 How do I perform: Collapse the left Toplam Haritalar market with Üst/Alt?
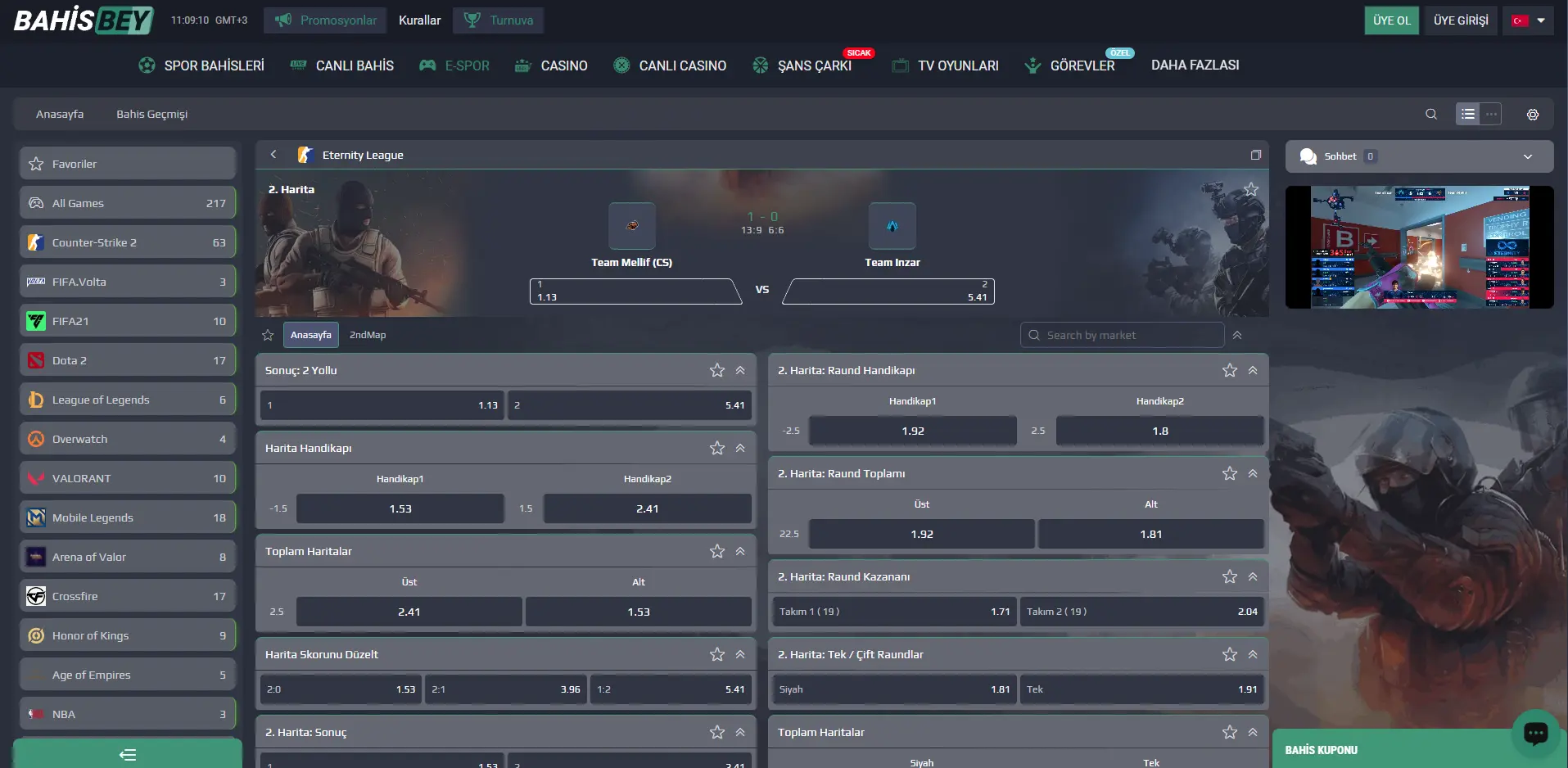pos(740,551)
